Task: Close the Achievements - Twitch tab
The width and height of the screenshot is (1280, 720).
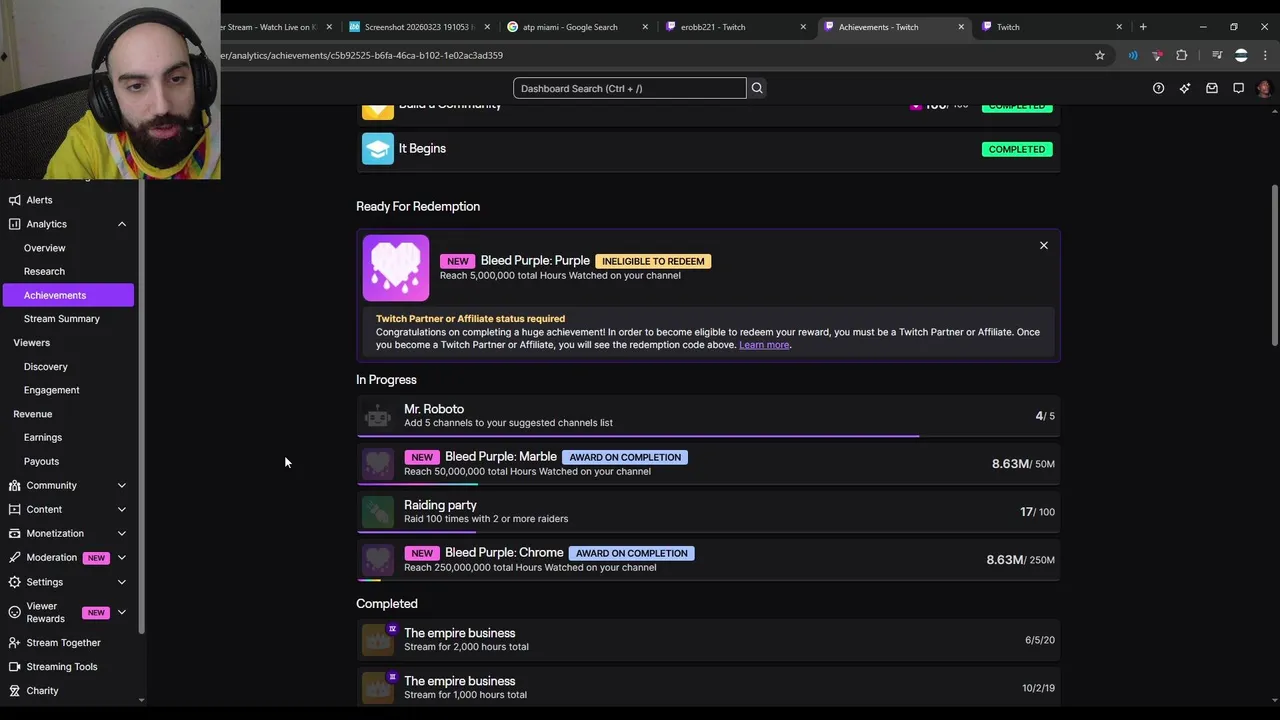Action: click(961, 27)
